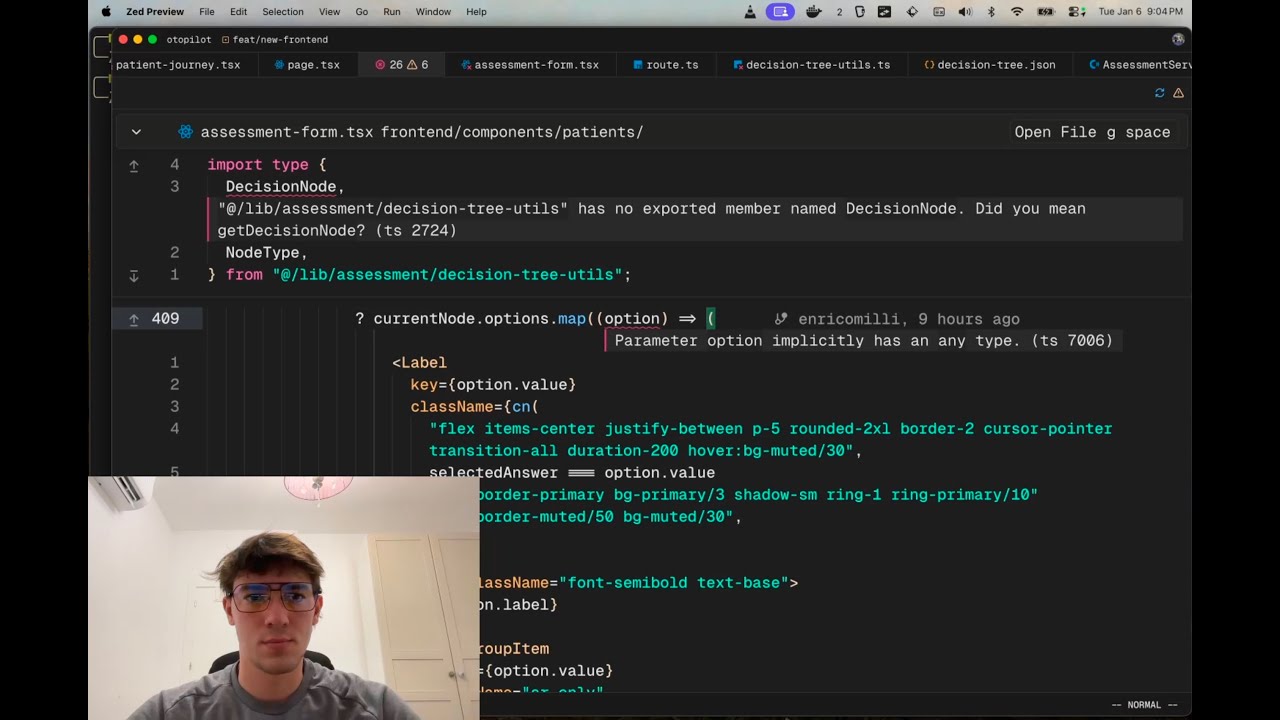Switch to the decision-tree.json tab
1280x720 pixels.
pos(990,65)
